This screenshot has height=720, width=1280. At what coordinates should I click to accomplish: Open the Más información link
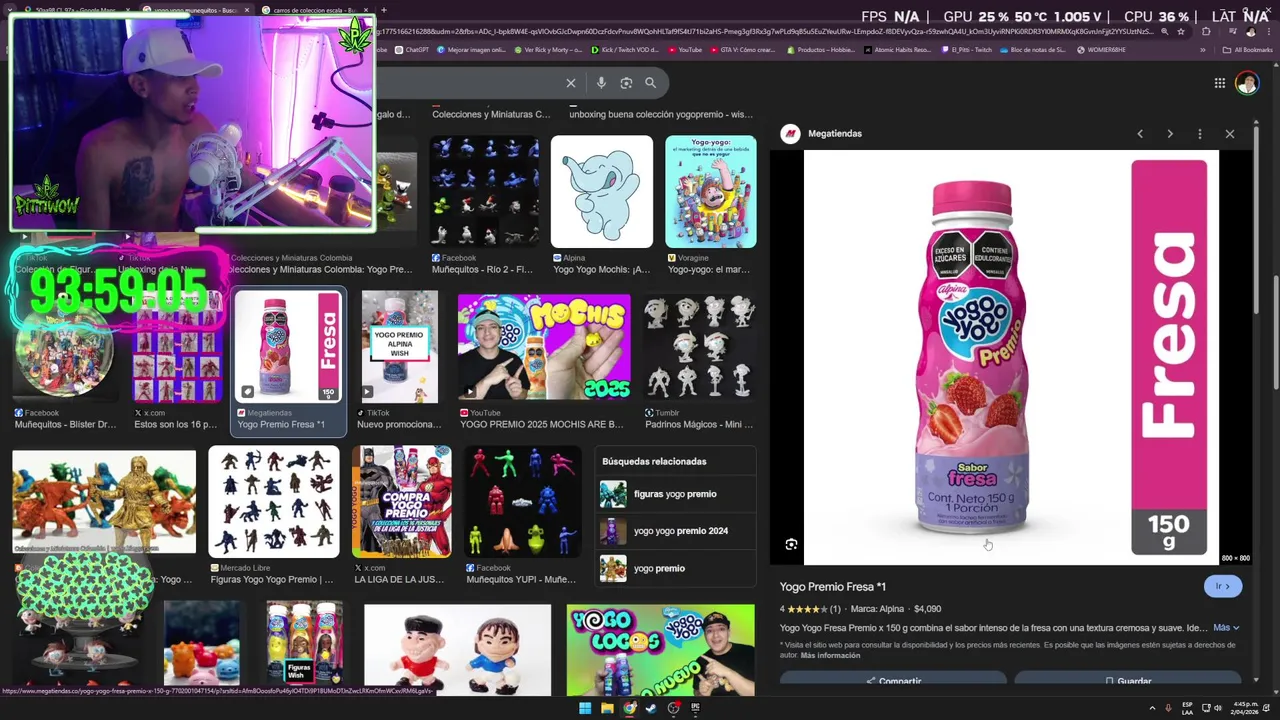(830, 655)
